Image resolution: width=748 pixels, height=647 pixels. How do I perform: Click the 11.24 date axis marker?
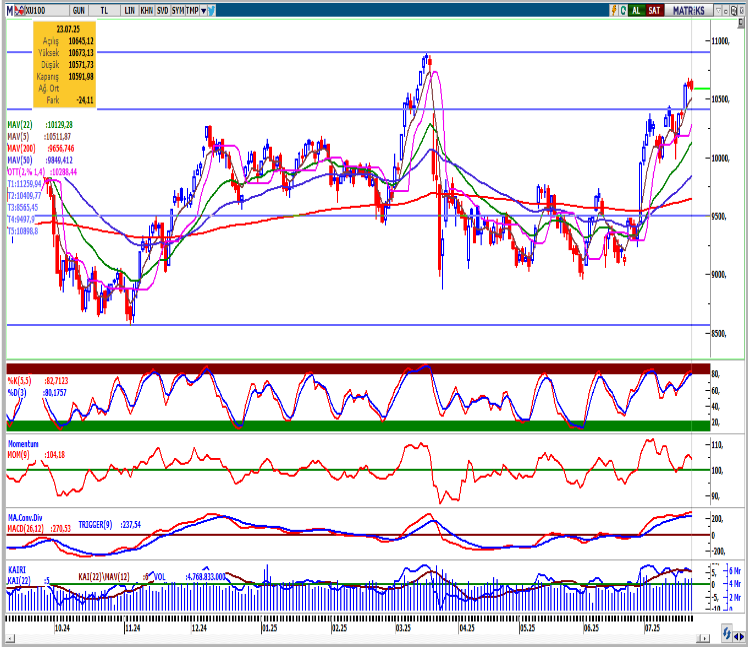coord(133,628)
